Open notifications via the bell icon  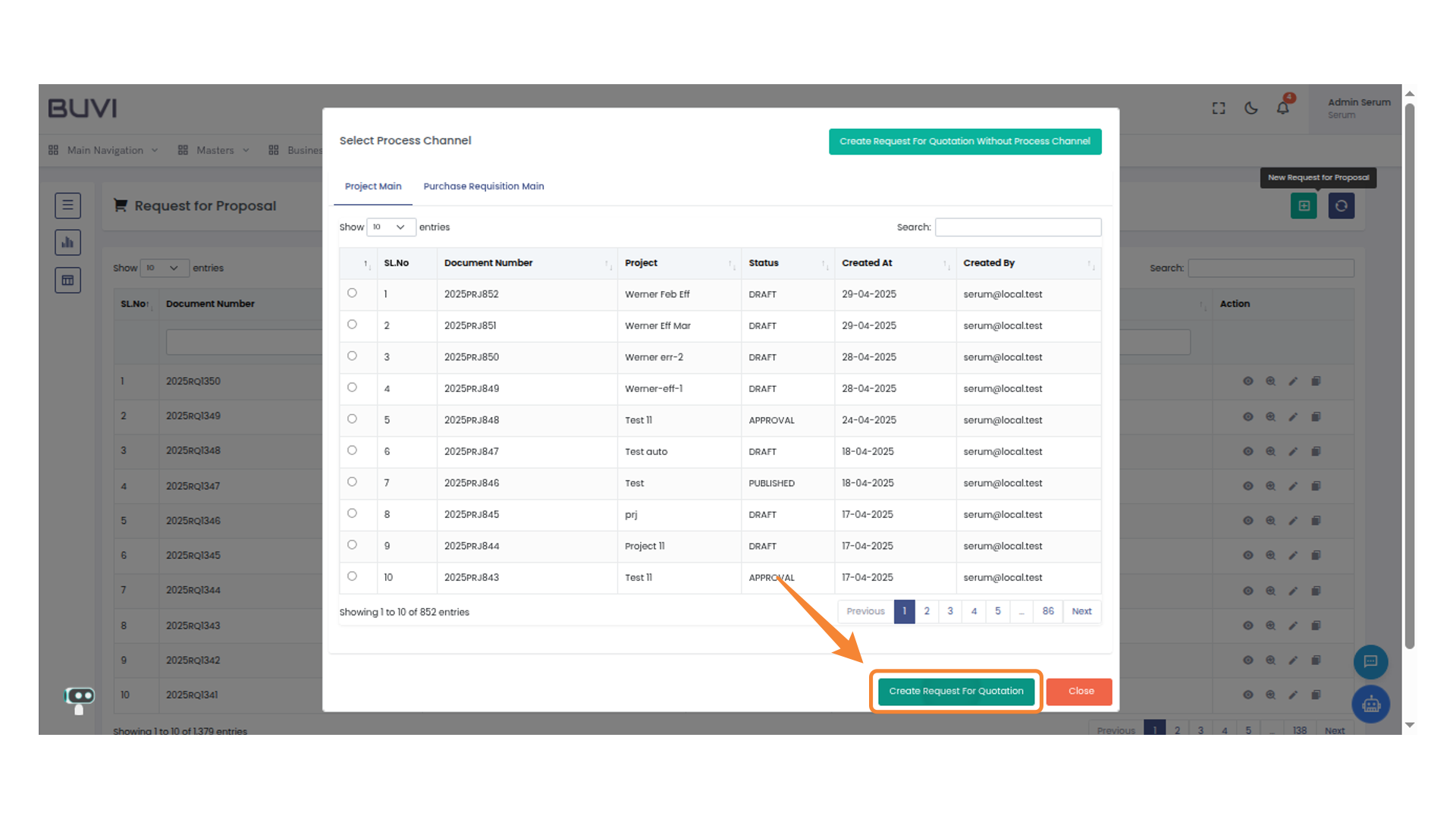[1282, 108]
